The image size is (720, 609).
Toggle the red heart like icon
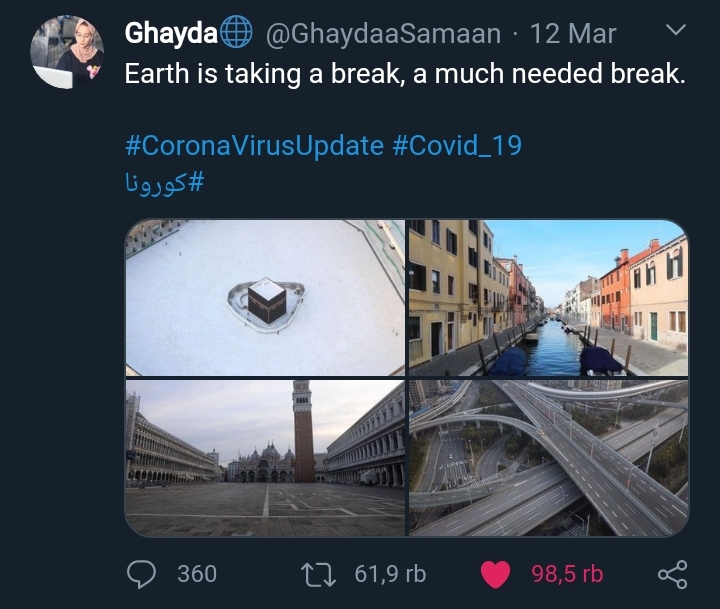[495, 575]
